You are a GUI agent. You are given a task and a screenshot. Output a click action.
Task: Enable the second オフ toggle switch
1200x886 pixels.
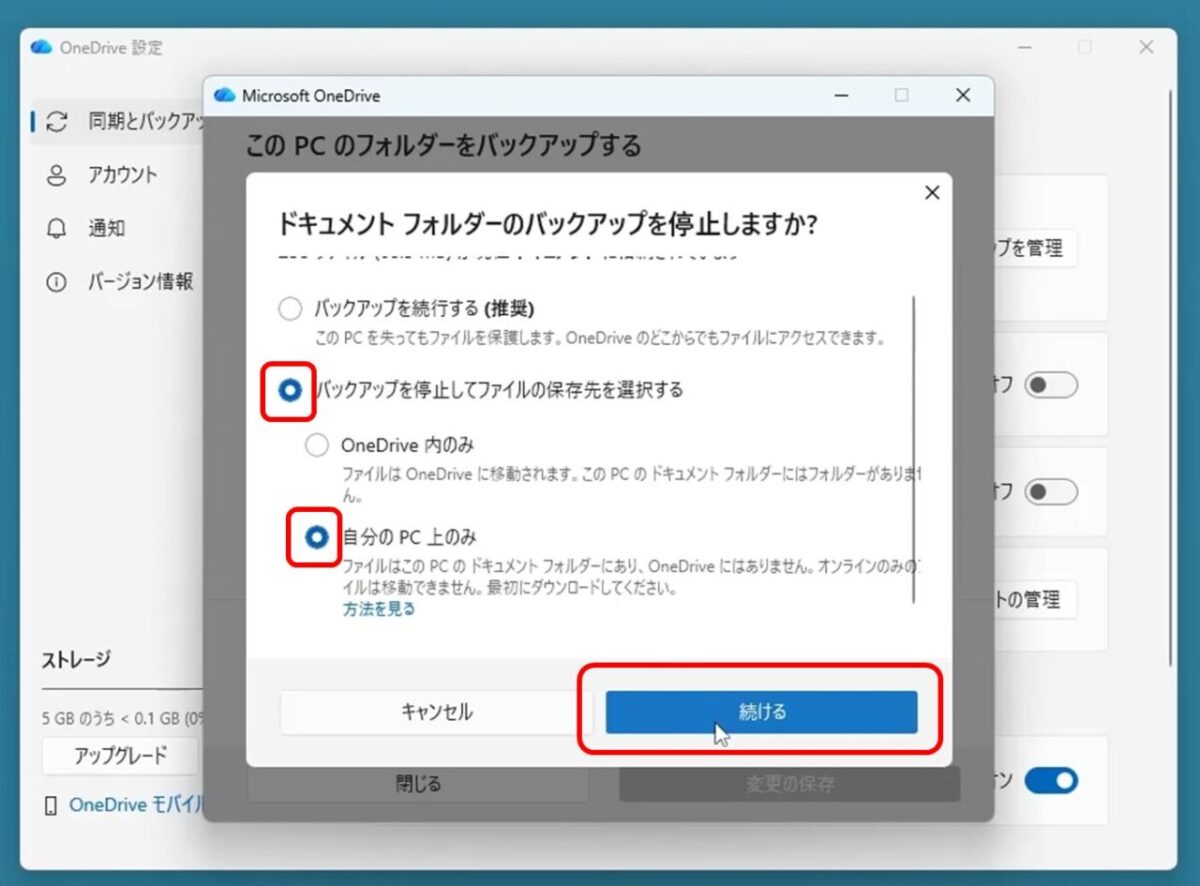click(x=1050, y=493)
